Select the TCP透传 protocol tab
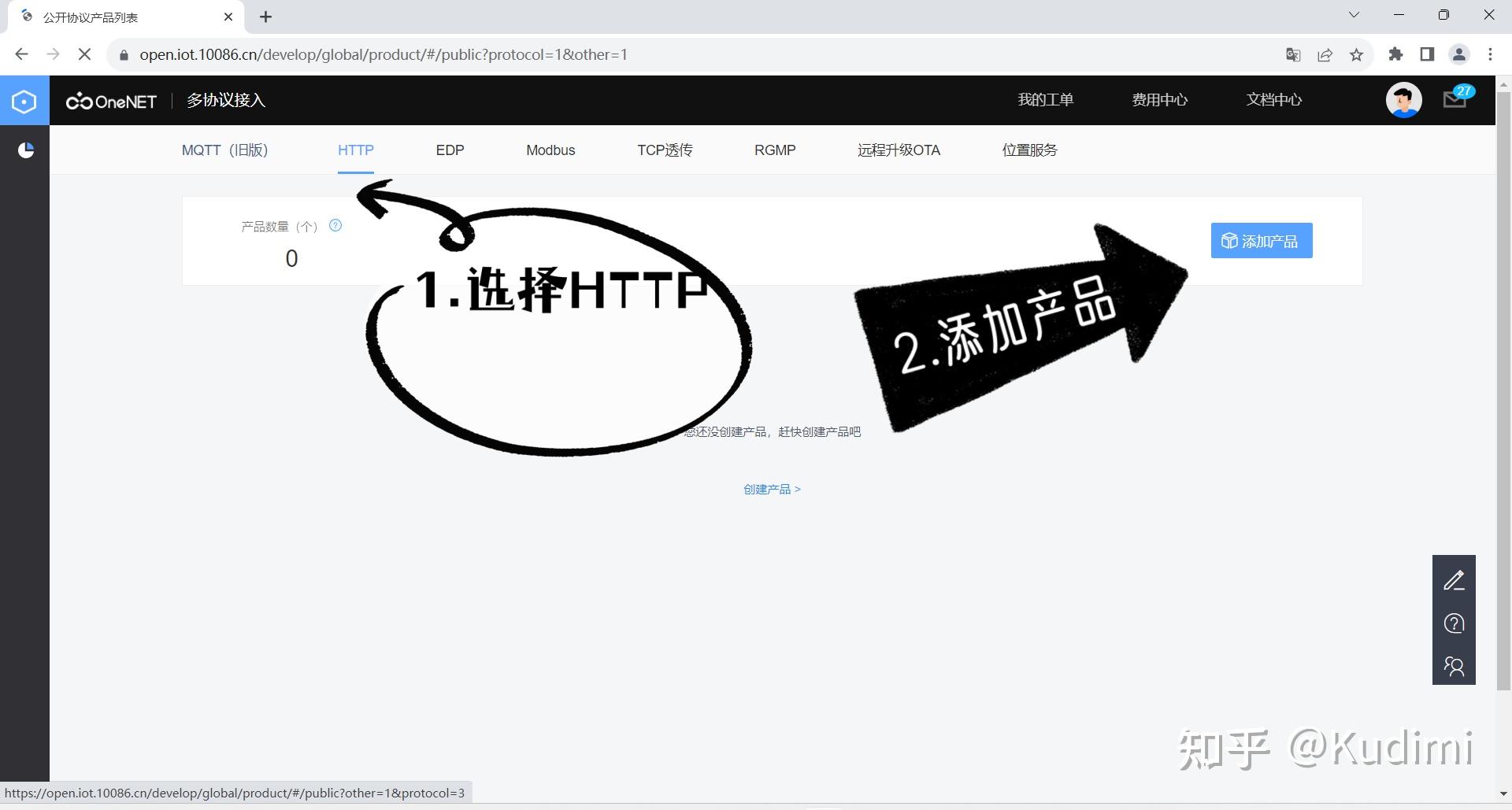Image resolution: width=1512 pixels, height=810 pixels. (665, 150)
